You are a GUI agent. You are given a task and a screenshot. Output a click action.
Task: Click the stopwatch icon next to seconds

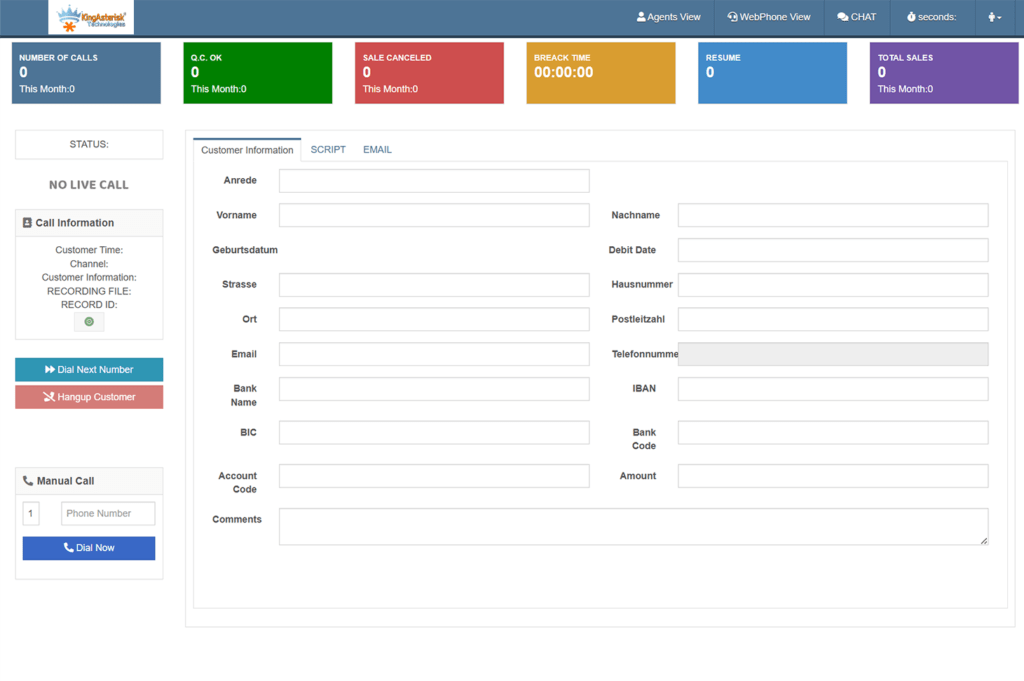point(911,16)
